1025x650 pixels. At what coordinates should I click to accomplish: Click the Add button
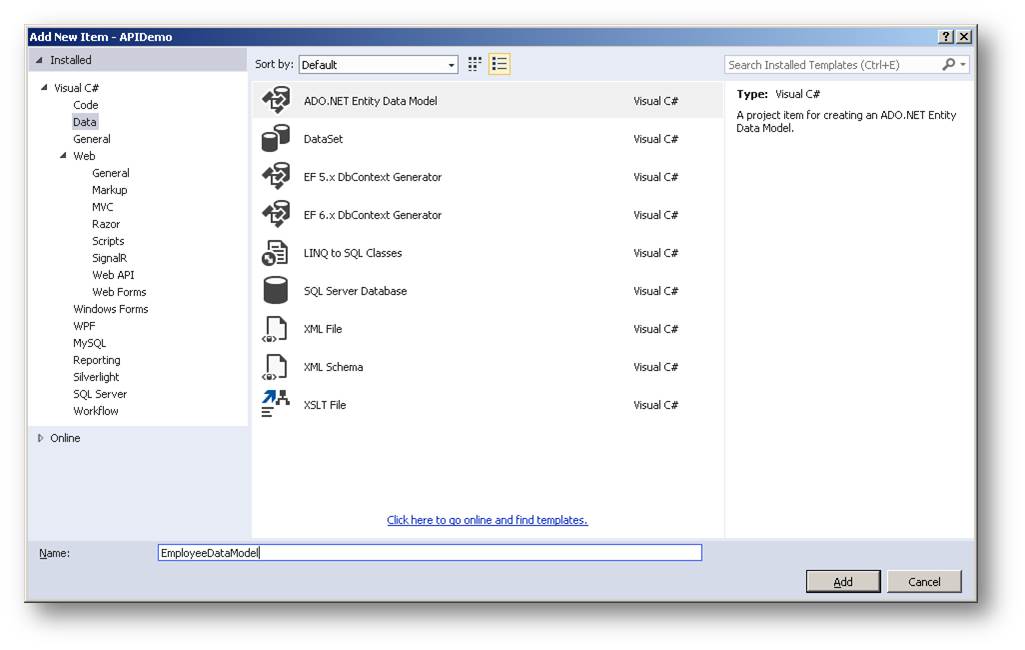pos(843,581)
